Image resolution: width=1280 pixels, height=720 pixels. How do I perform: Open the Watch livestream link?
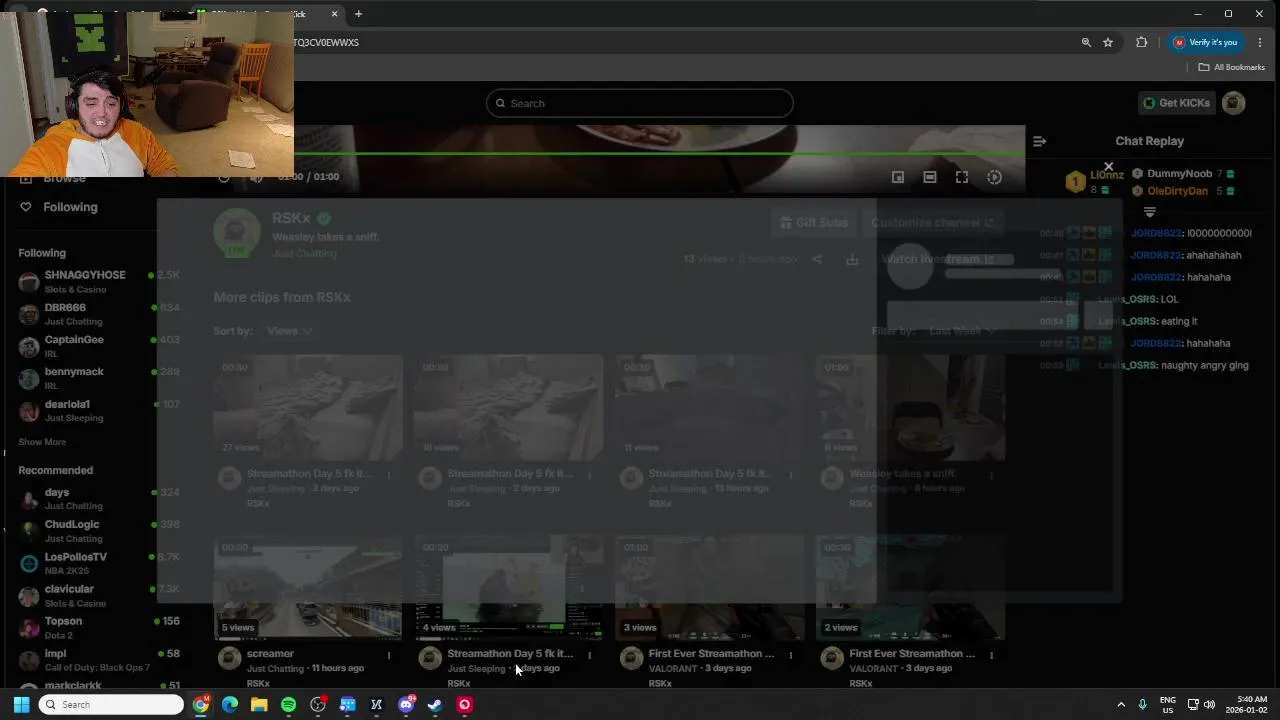(x=938, y=259)
